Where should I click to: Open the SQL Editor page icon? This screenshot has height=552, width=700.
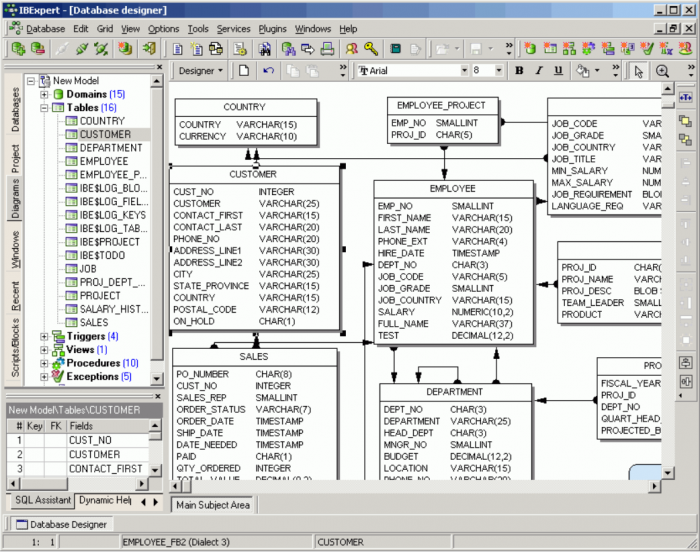click(x=178, y=49)
